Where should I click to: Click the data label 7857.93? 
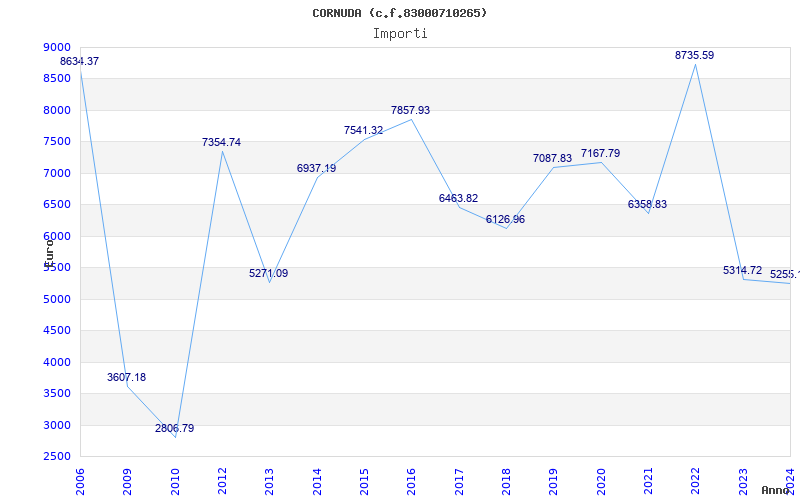coord(410,110)
